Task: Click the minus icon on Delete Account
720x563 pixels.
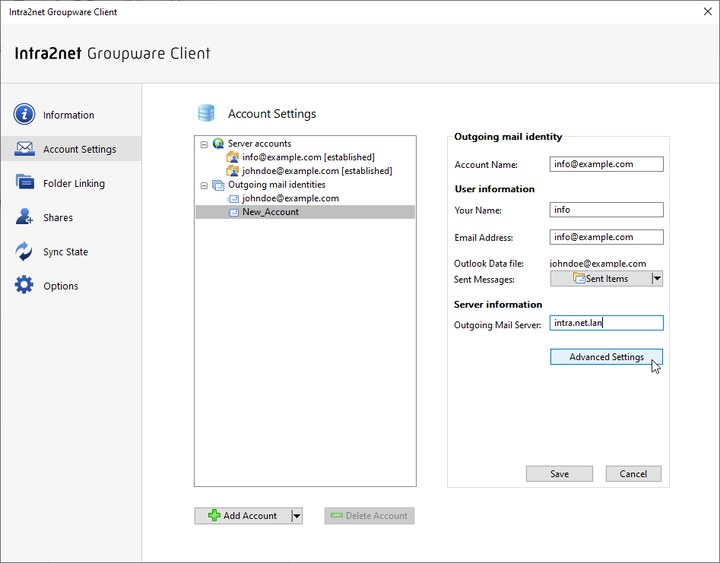Action: tap(337, 515)
